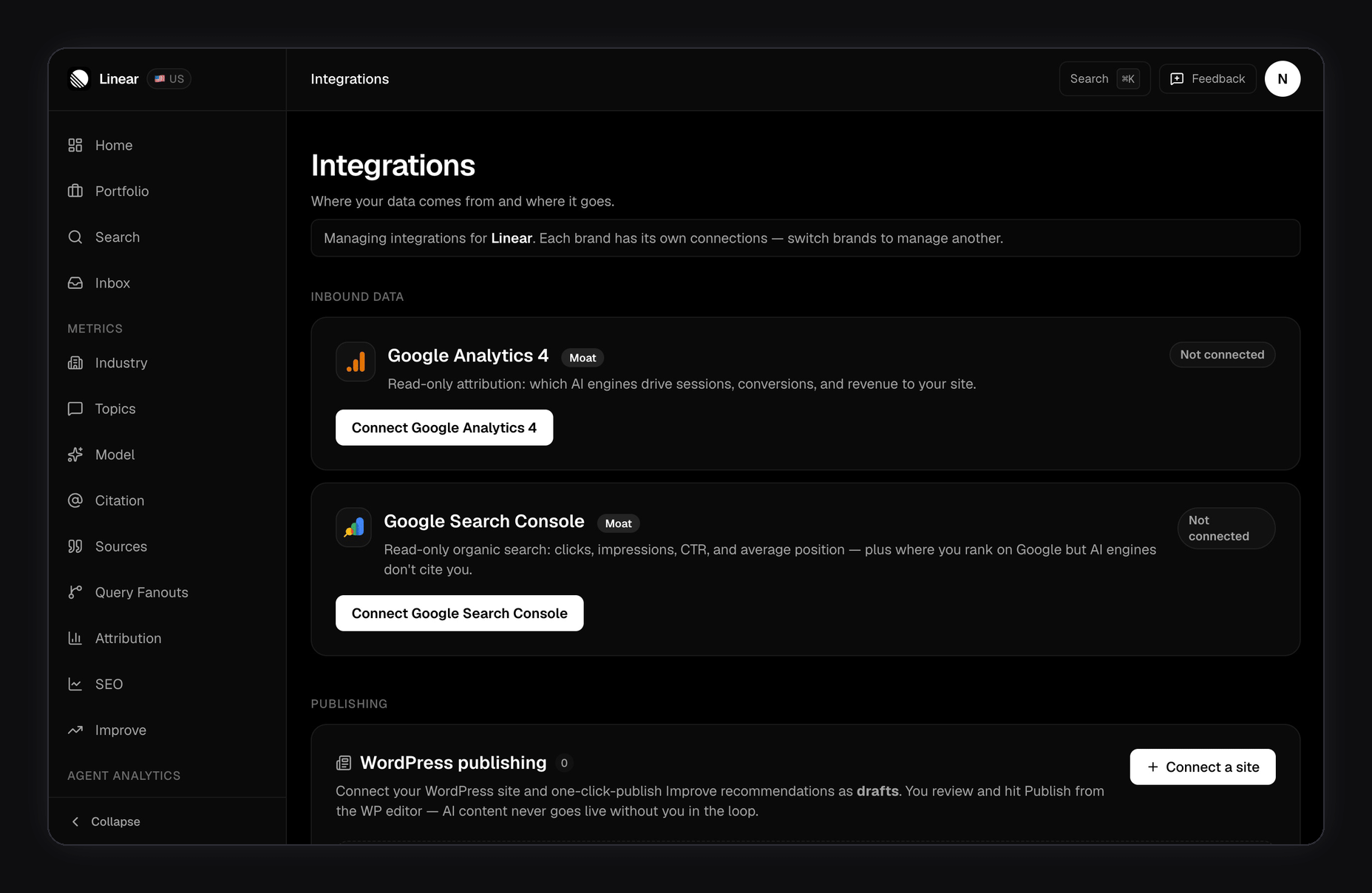Click Connect Google Analytics 4 button
Screen dimensions: 1372x893
(444, 427)
